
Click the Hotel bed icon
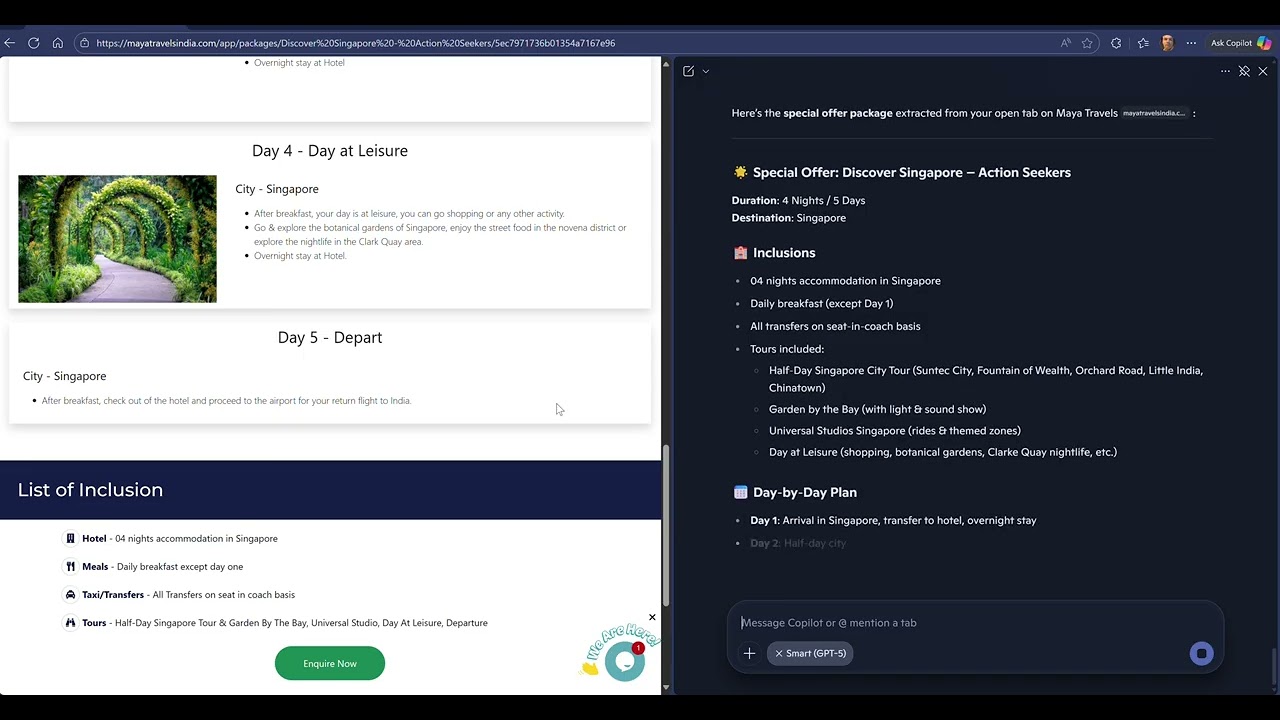click(70, 538)
